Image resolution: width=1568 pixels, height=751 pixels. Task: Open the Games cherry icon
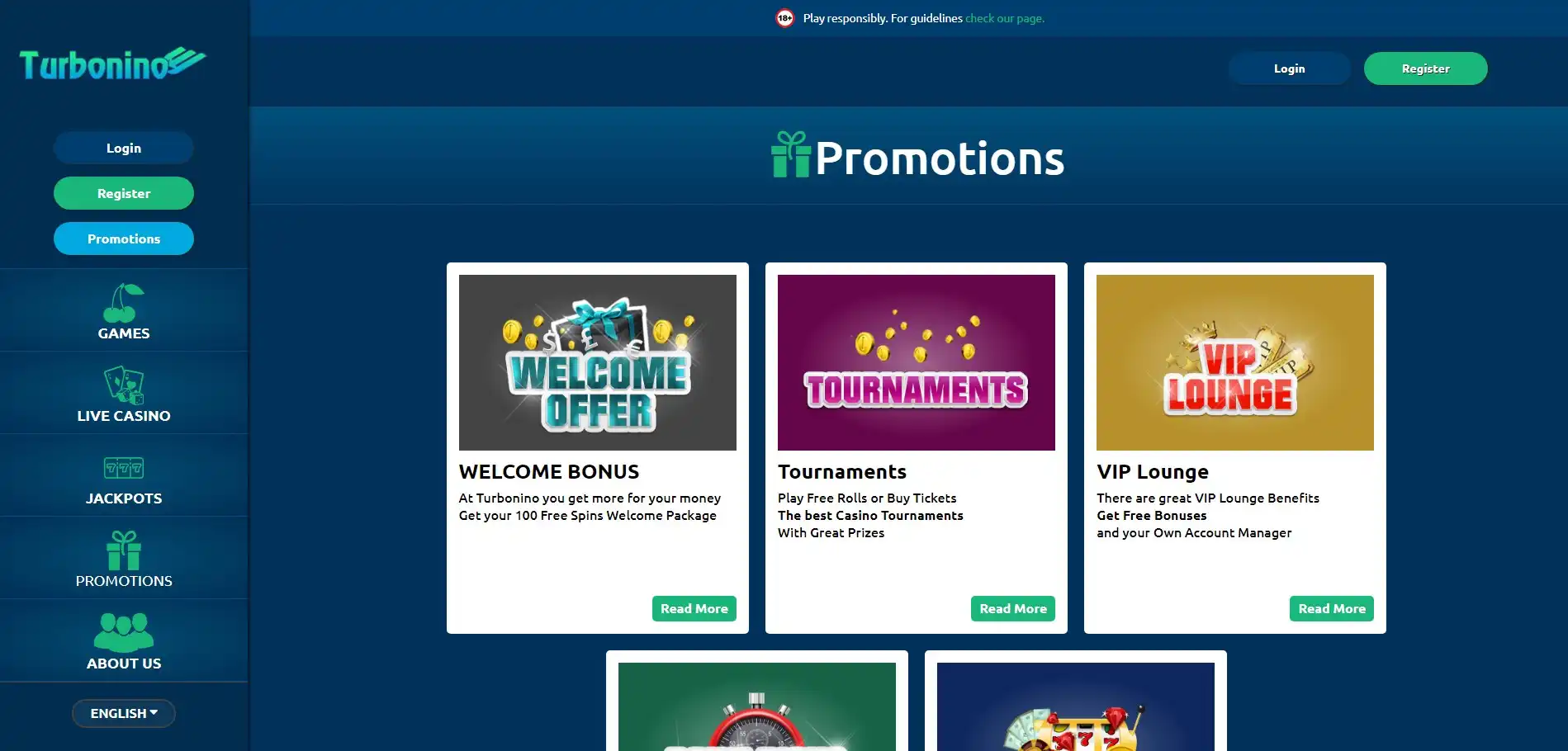click(x=124, y=303)
